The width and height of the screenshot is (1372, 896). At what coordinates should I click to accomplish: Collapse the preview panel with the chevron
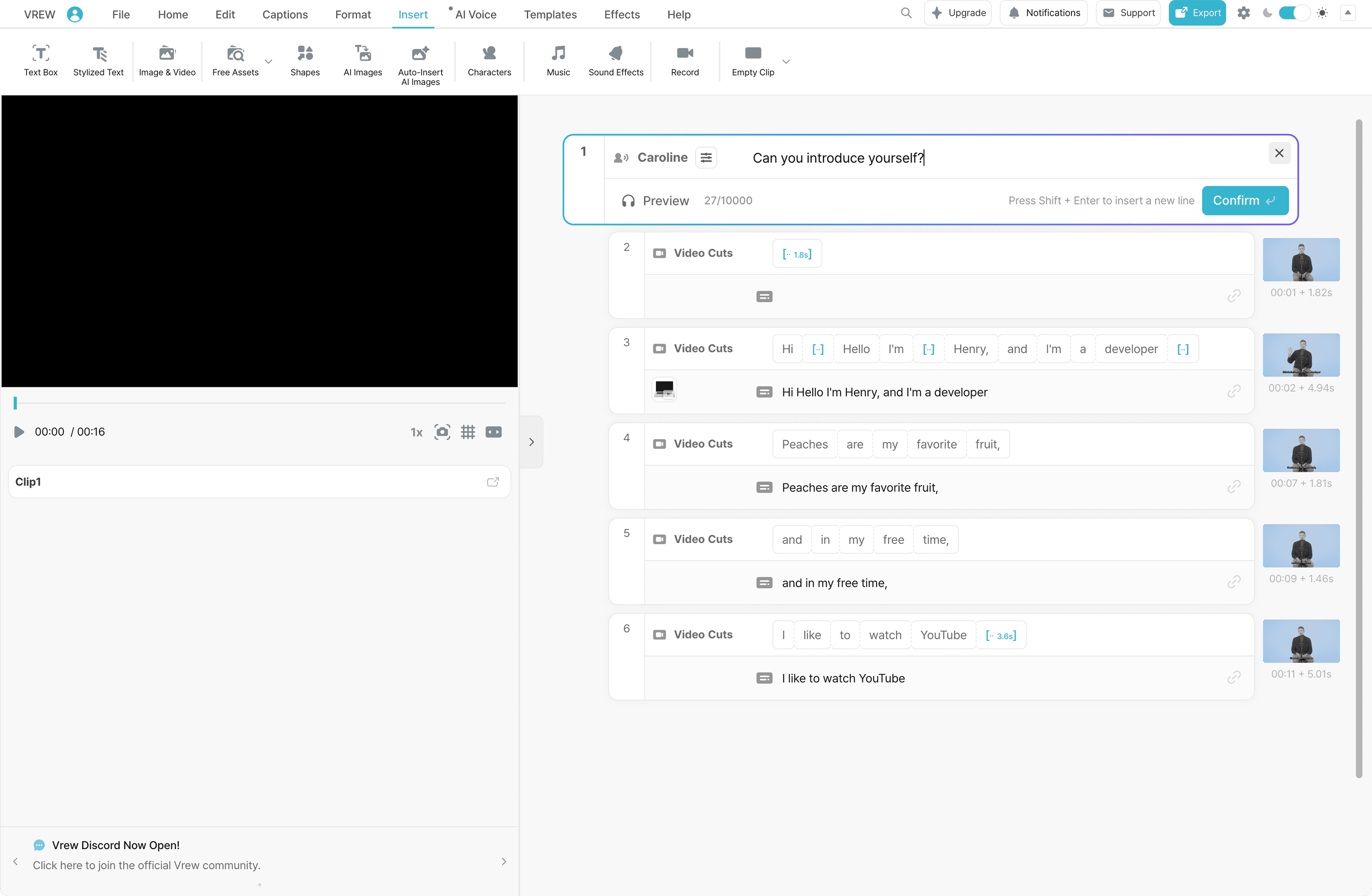coord(531,442)
